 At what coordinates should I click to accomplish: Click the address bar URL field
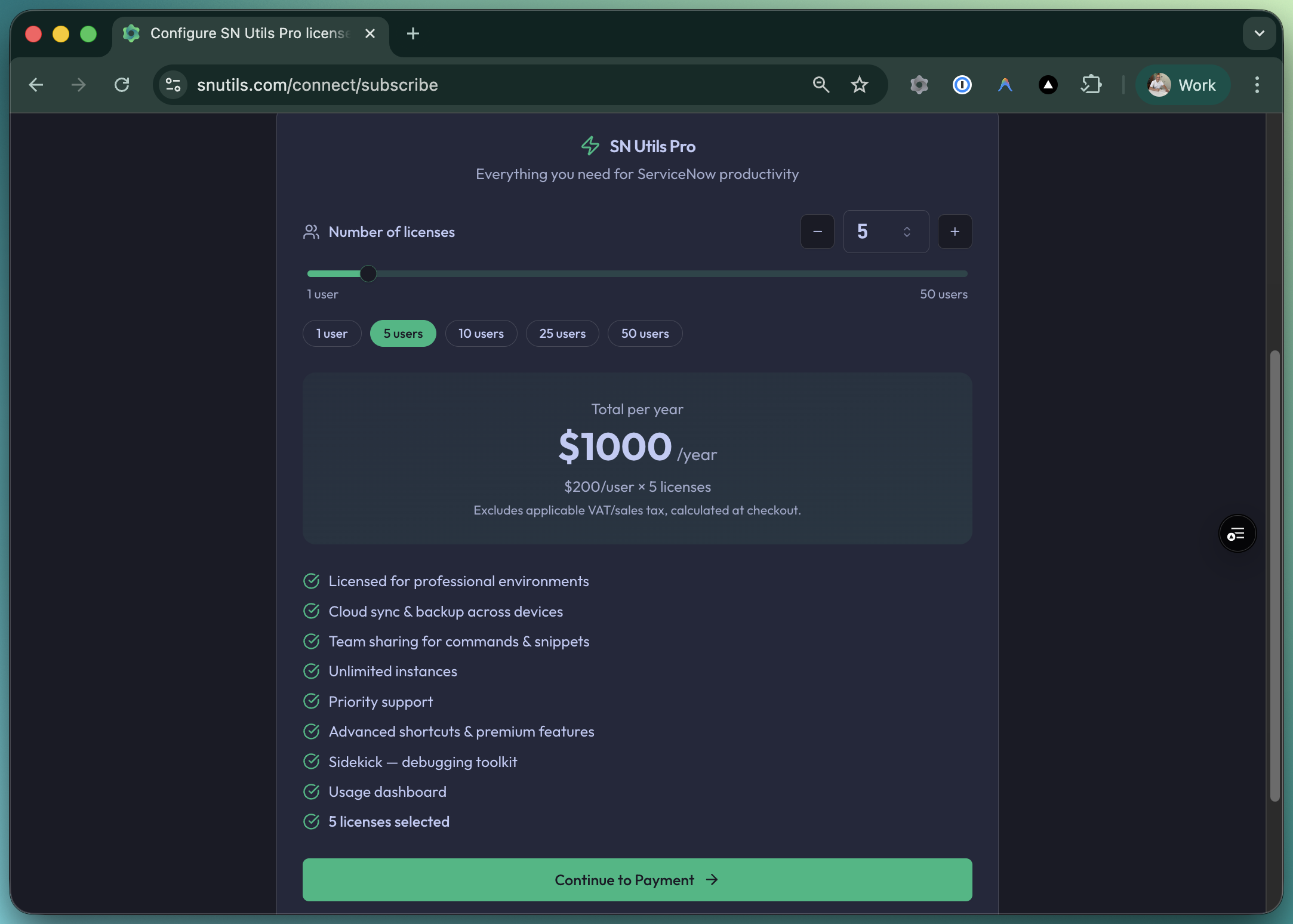(x=418, y=85)
